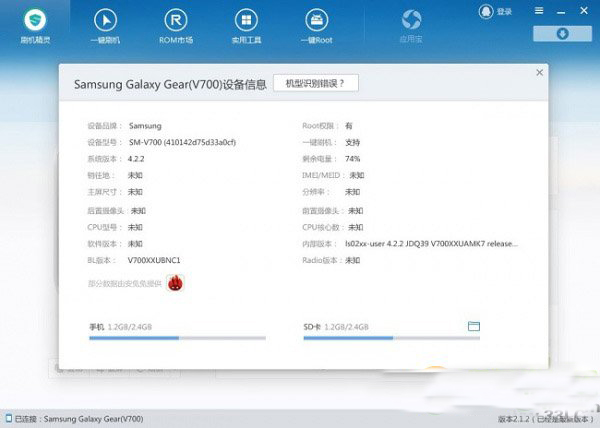This screenshot has height=428, width=600.
Task: Click the 手机 1.2GB/2.4GB label
Action: (x=121, y=327)
